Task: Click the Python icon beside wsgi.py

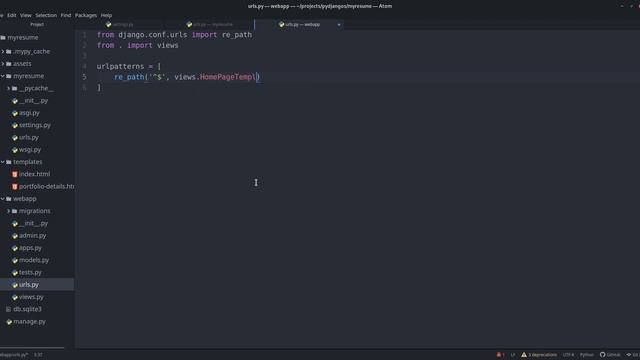Action: [x=15, y=150]
